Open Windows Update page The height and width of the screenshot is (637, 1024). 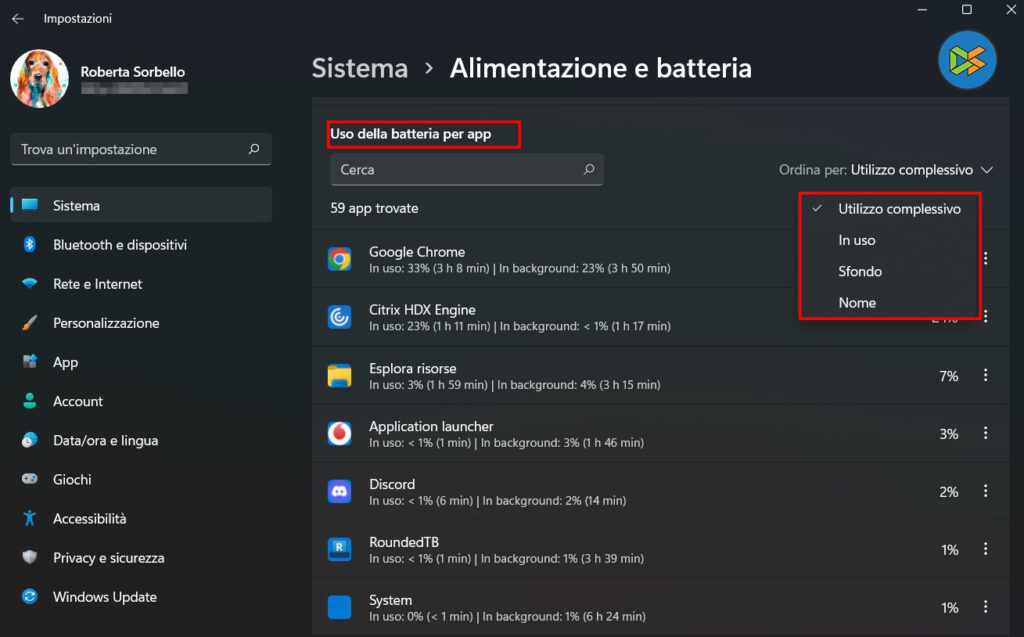pos(104,597)
